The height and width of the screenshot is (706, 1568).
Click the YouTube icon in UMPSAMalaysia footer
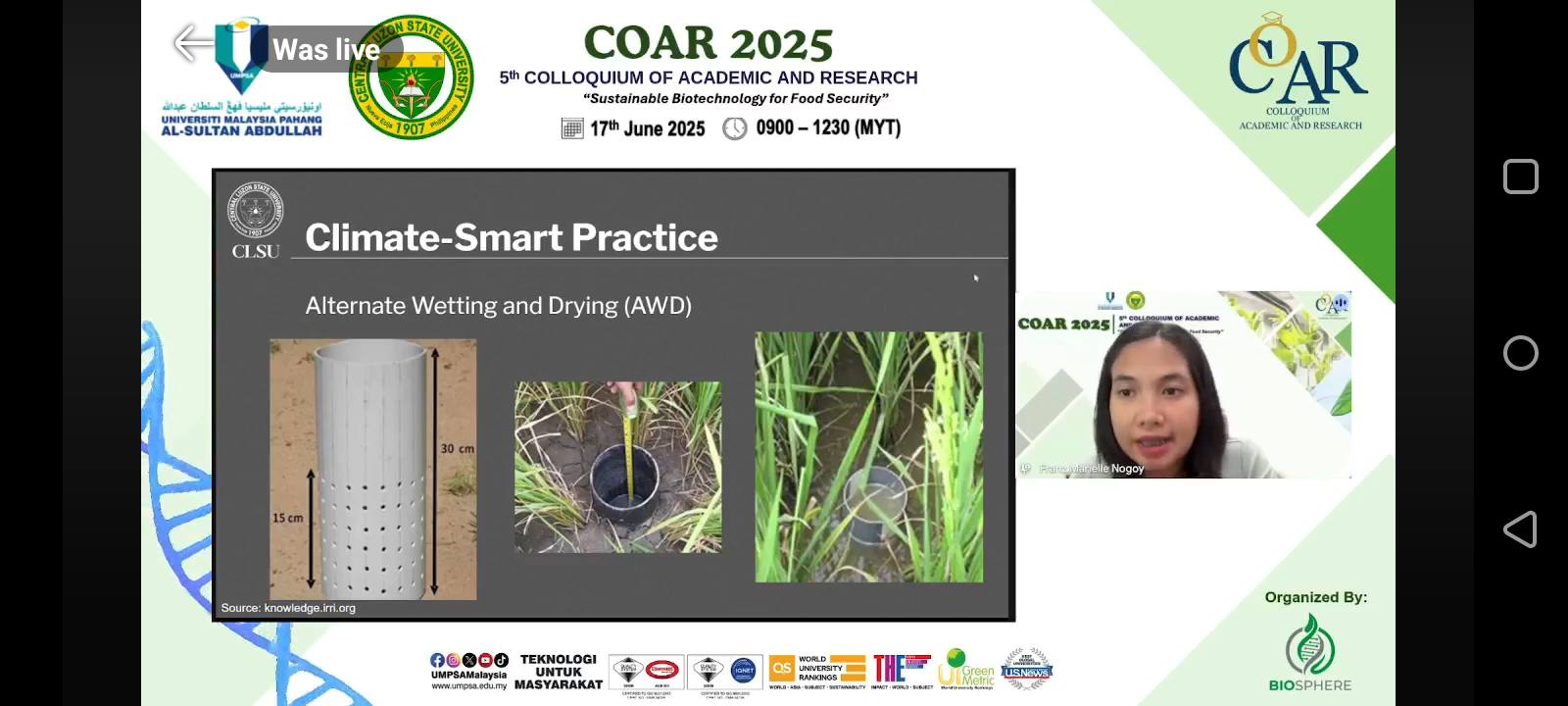[x=485, y=660]
